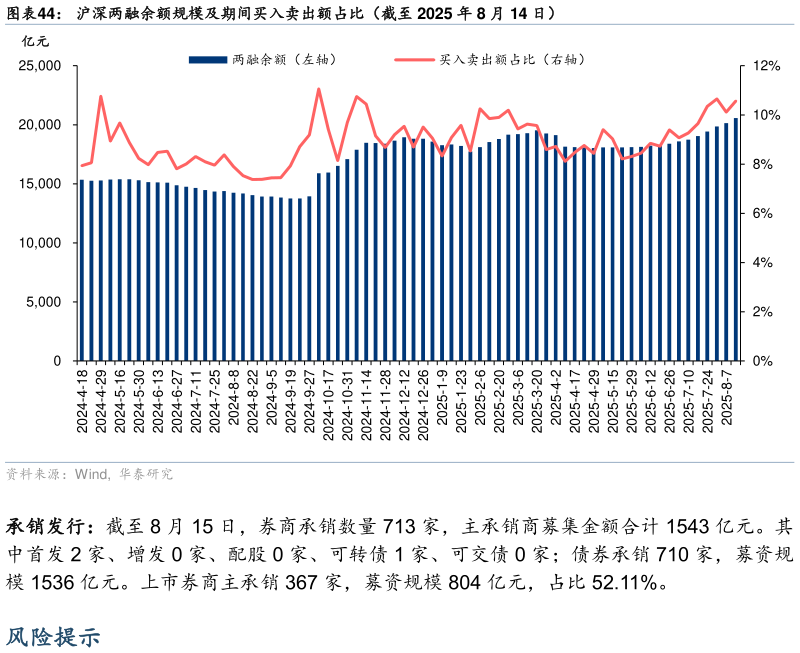800x653 pixels.
Task: Select the 买入卖出额占比（右轴）legend label
Action: click(512, 60)
